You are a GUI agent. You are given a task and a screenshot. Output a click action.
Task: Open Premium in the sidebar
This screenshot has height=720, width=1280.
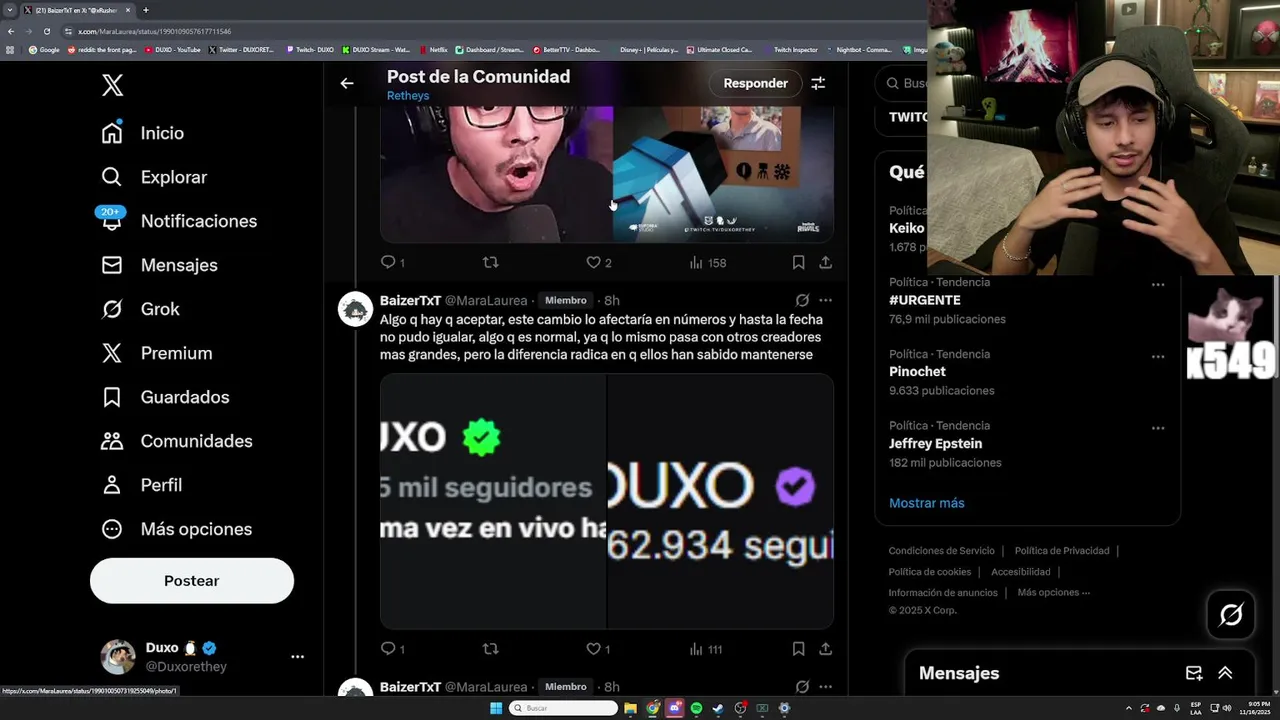[x=156, y=353]
